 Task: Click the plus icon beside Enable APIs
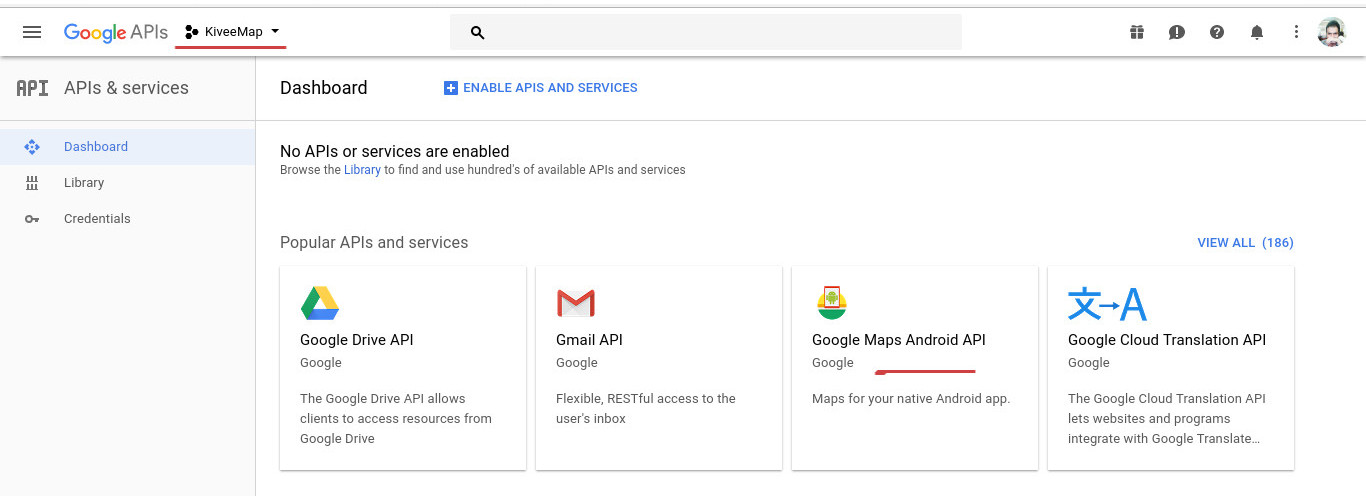pos(450,88)
